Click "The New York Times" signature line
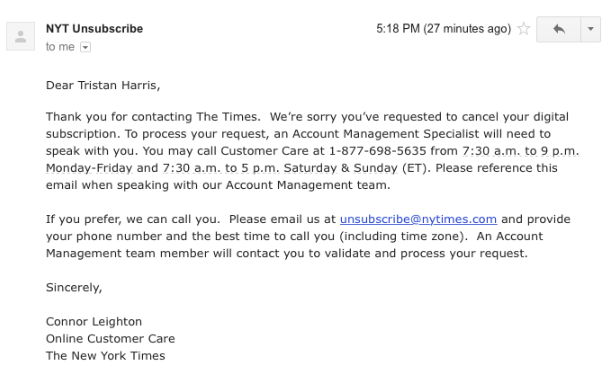 [106, 356]
